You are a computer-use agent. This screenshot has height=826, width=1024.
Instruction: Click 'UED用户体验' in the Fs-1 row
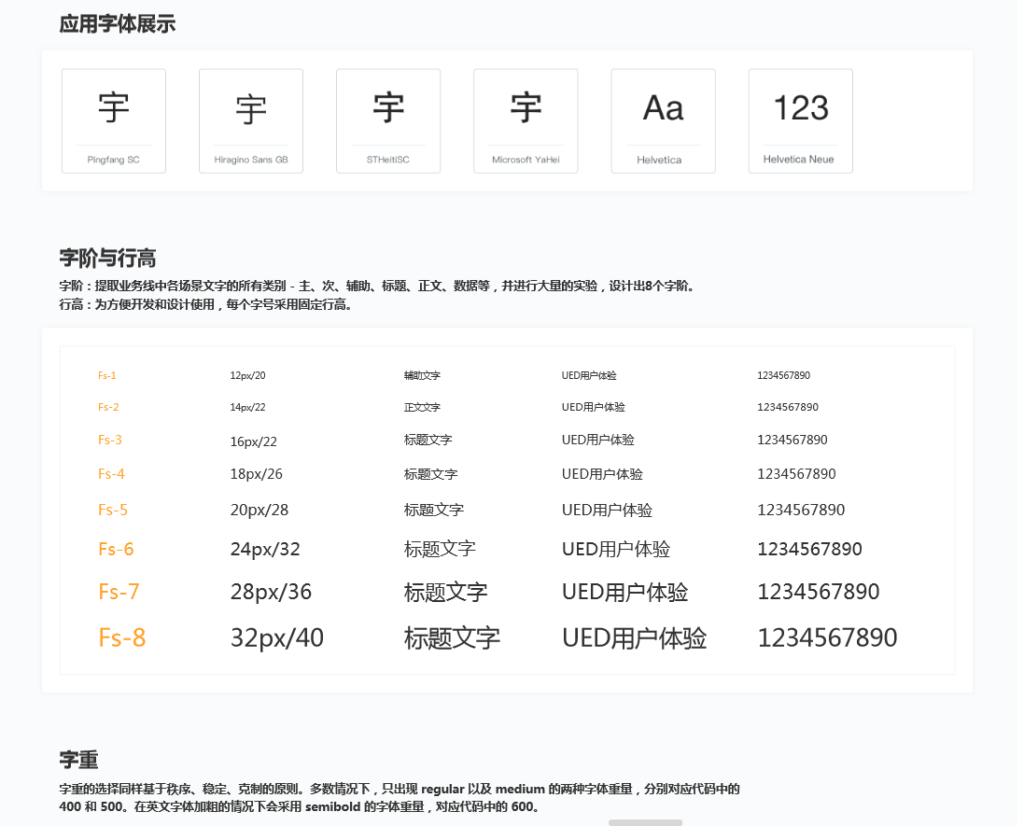[x=588, y=375]
